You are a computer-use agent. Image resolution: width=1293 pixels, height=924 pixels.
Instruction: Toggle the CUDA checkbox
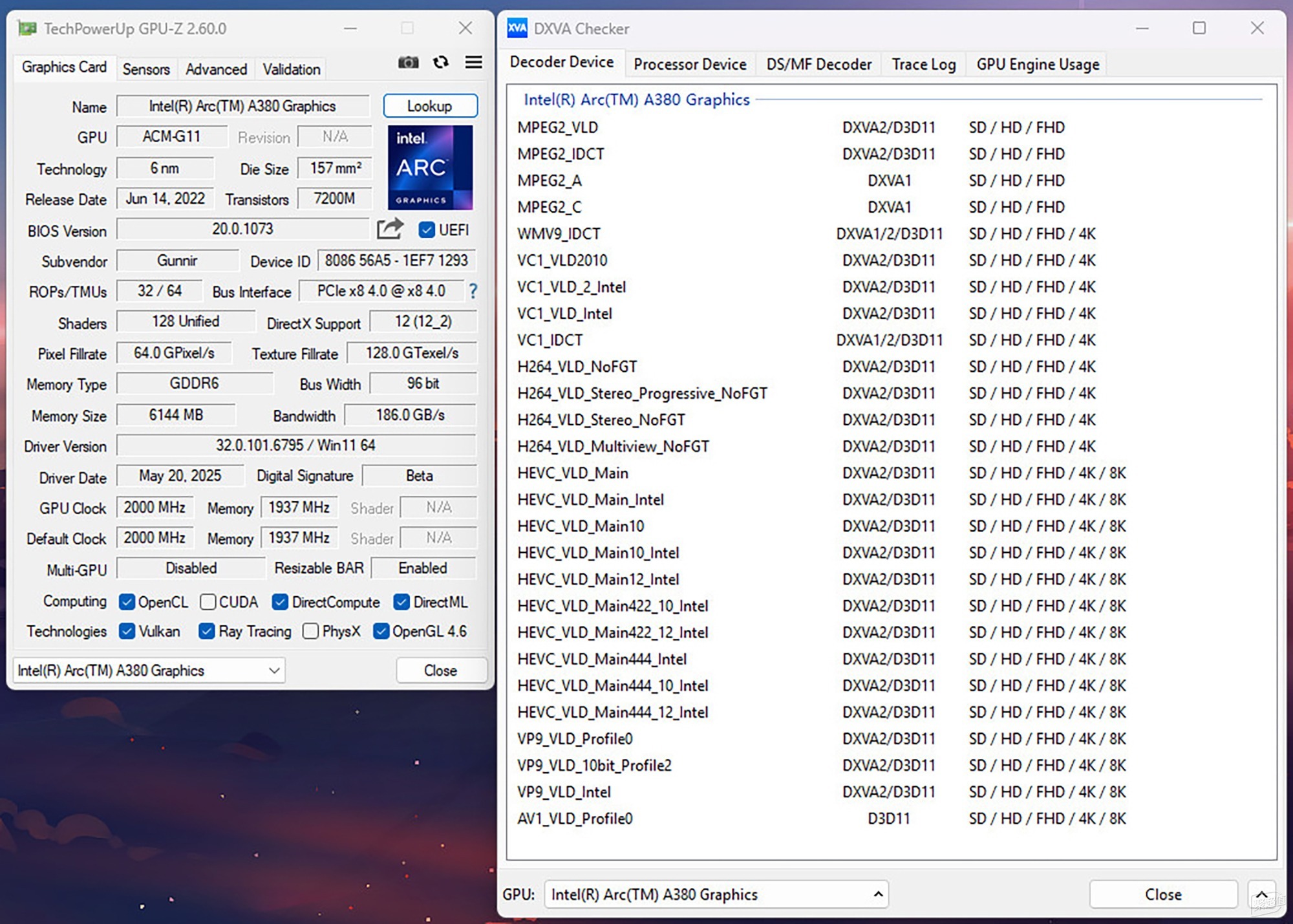pos(208,602)
